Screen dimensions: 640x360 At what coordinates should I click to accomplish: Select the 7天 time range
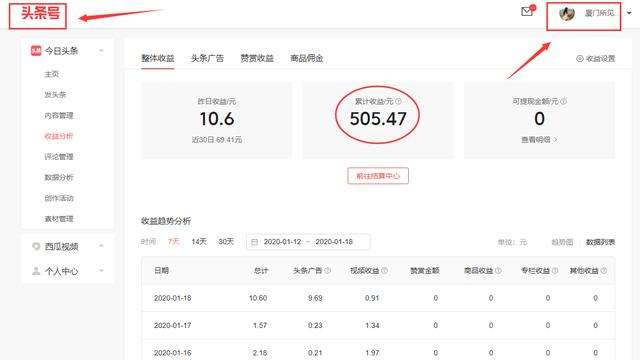click(x=173, y=242)
